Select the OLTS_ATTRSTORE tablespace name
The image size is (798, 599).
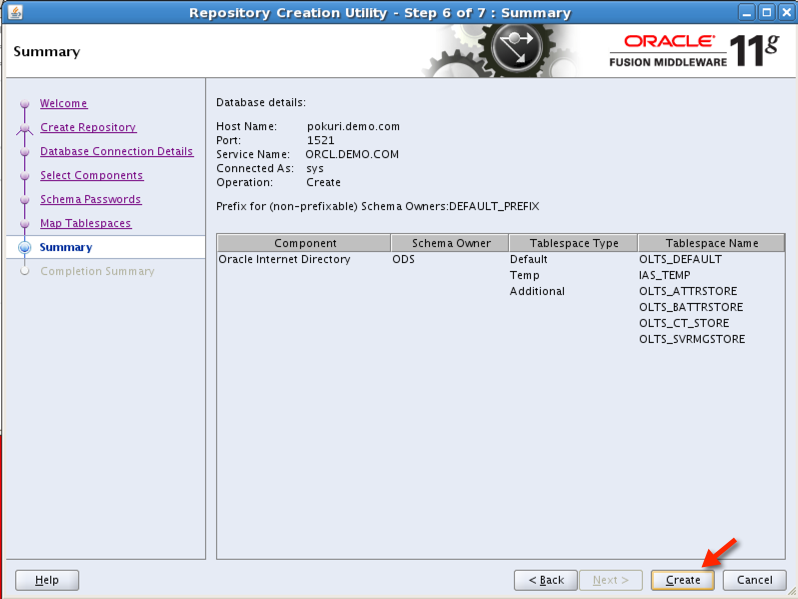(688, 291)
